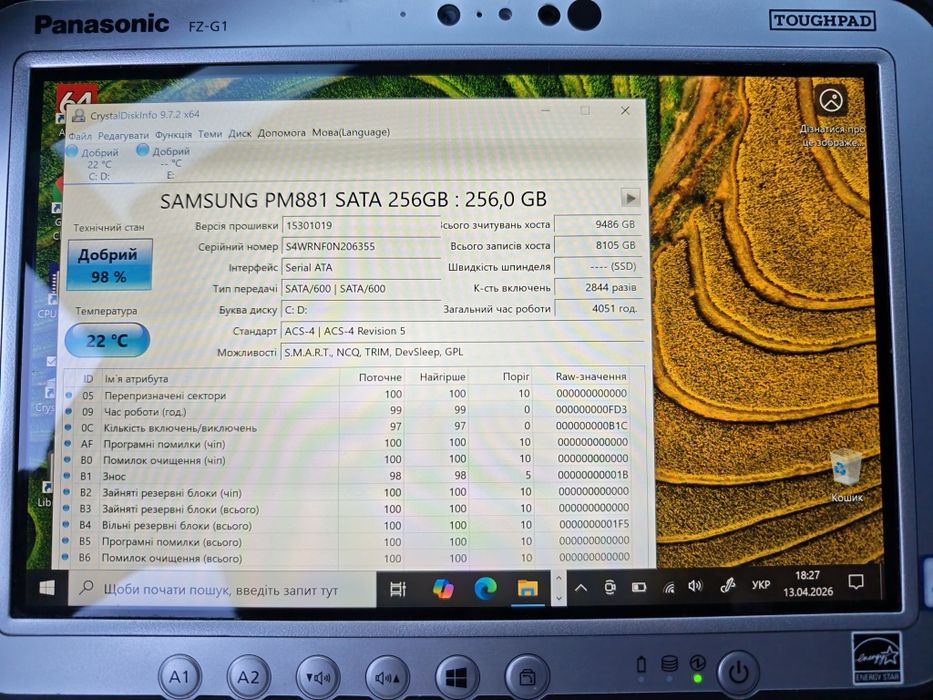The height and width of the screenshot is (700, 933).
Task: Open the Windows Start menu
Action: click(47, 588)
